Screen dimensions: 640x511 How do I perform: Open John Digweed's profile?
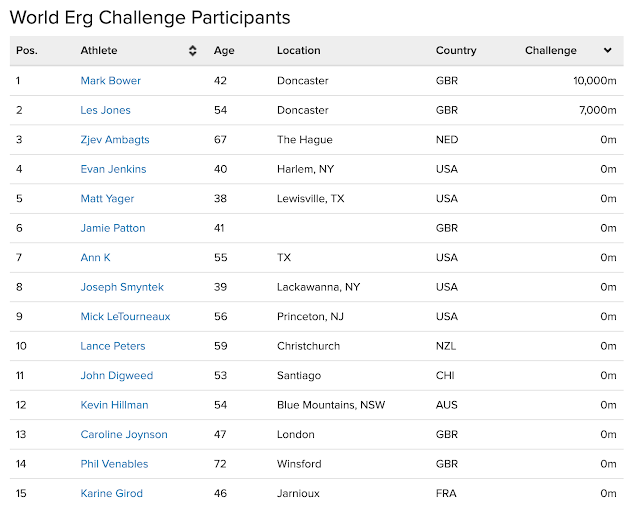click(113, 376)
